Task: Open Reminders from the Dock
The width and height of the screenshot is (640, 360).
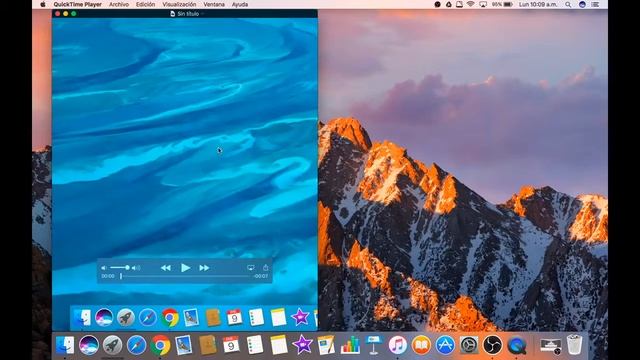Action: [x=255, y=345]
